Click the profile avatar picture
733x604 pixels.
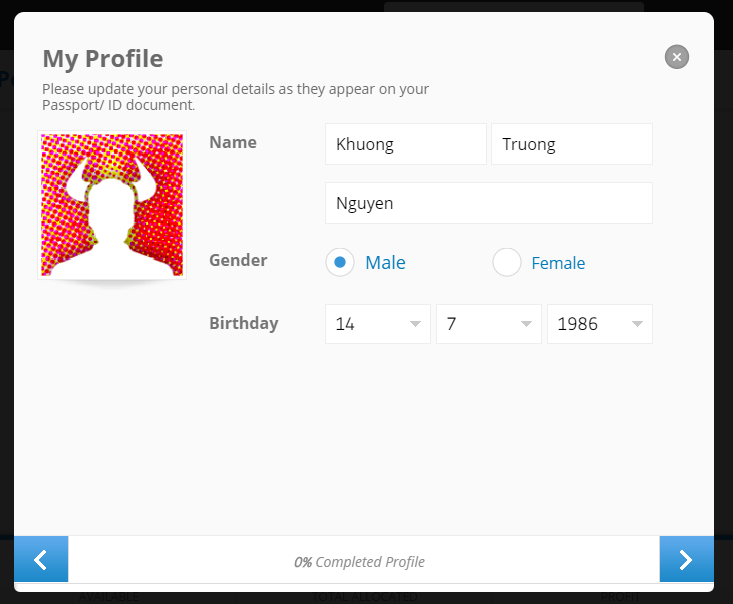point(112,205)
